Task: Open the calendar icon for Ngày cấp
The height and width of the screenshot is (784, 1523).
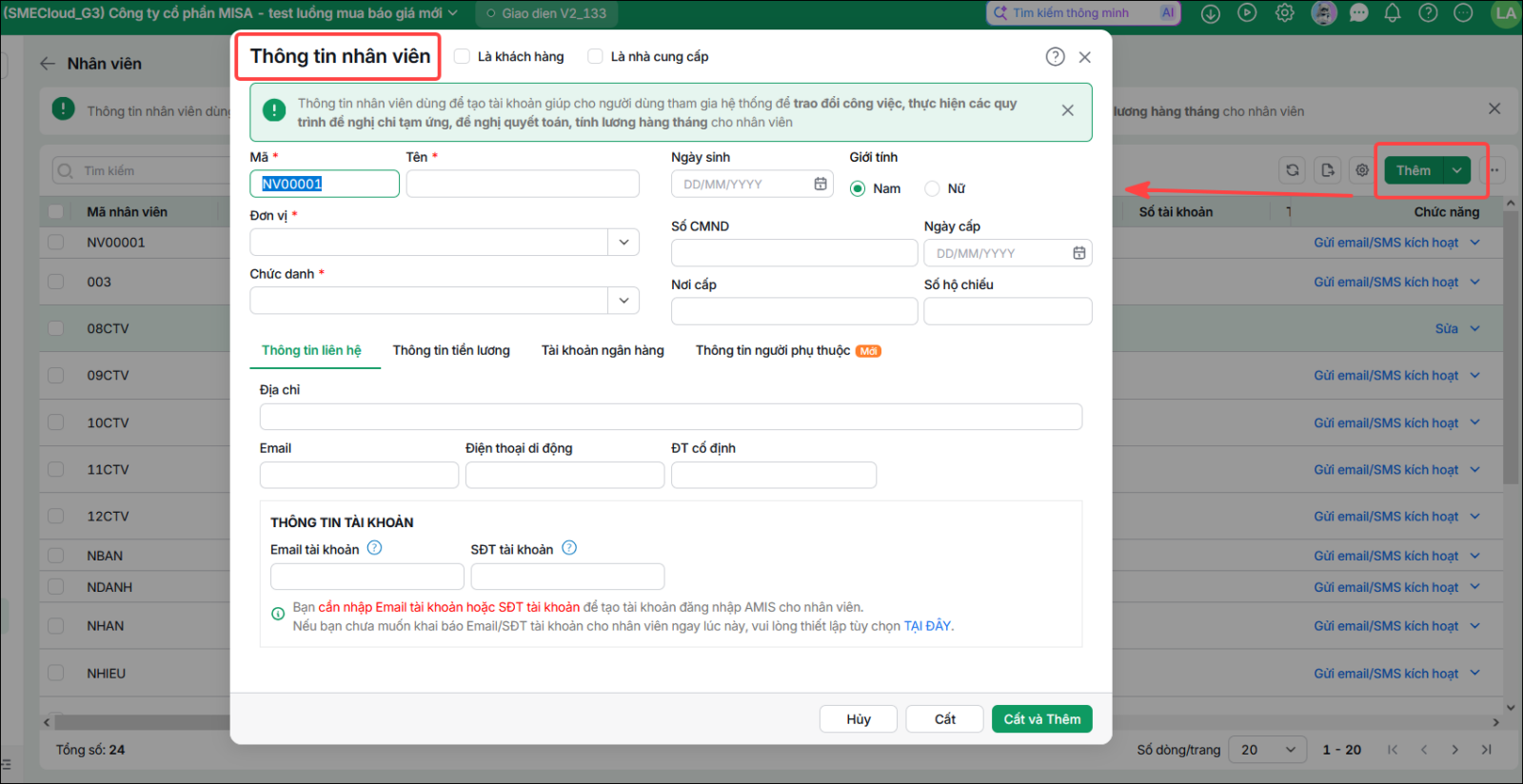Action: tap(1079, 253)
